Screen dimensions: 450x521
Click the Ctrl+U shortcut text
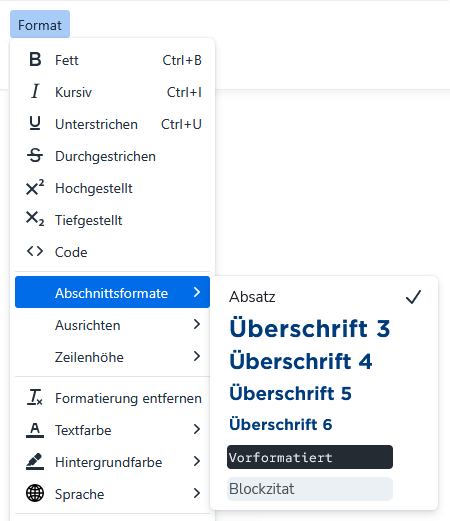point(181,124)
